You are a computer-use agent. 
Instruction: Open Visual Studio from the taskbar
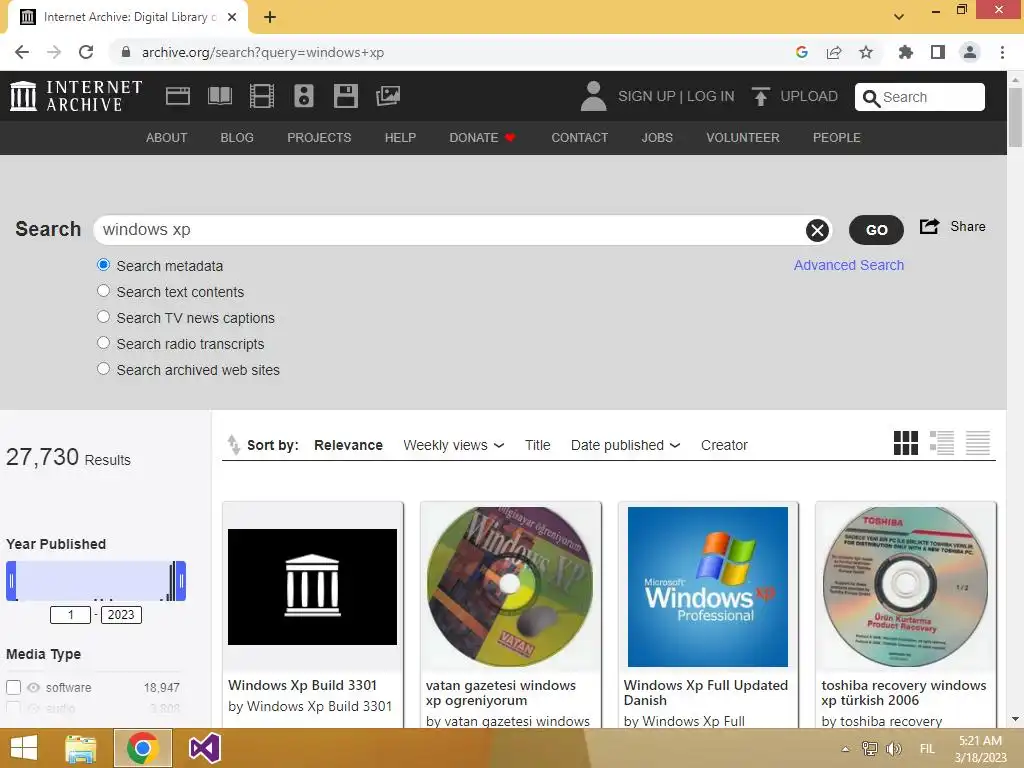pyautogui.click(x=204, y=748)
